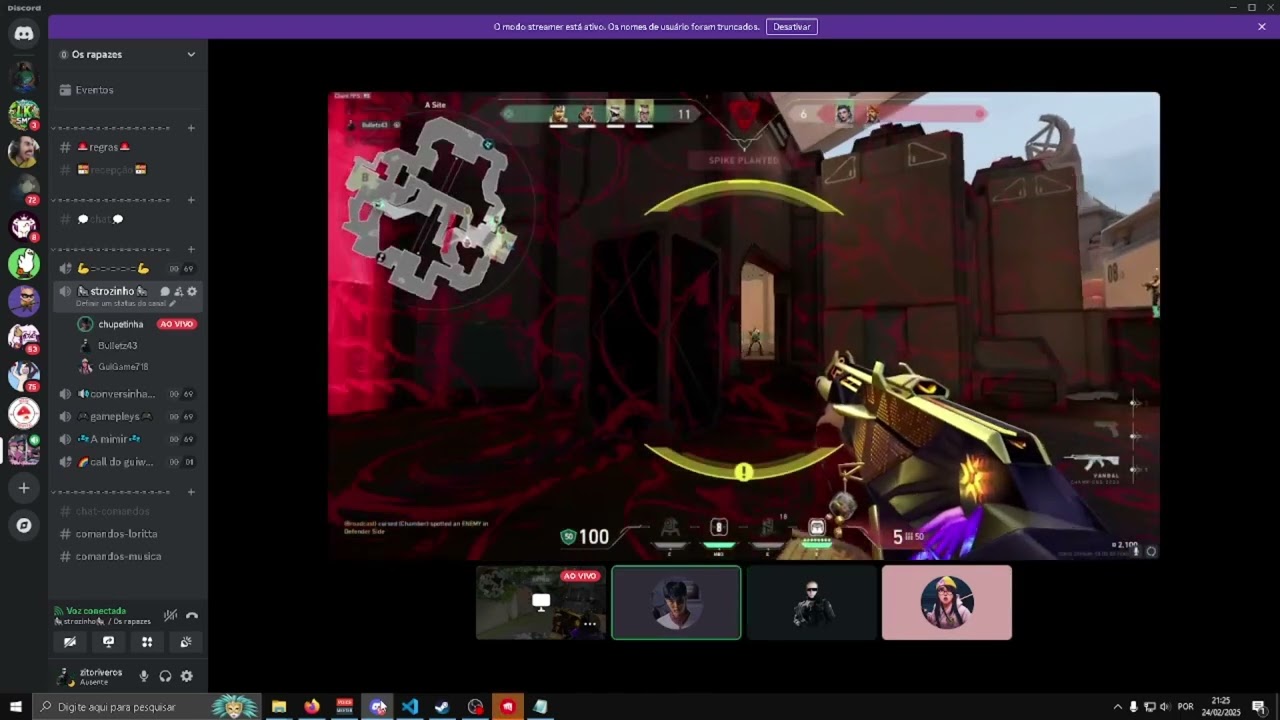Click the Windows taskbar search box

146,707
